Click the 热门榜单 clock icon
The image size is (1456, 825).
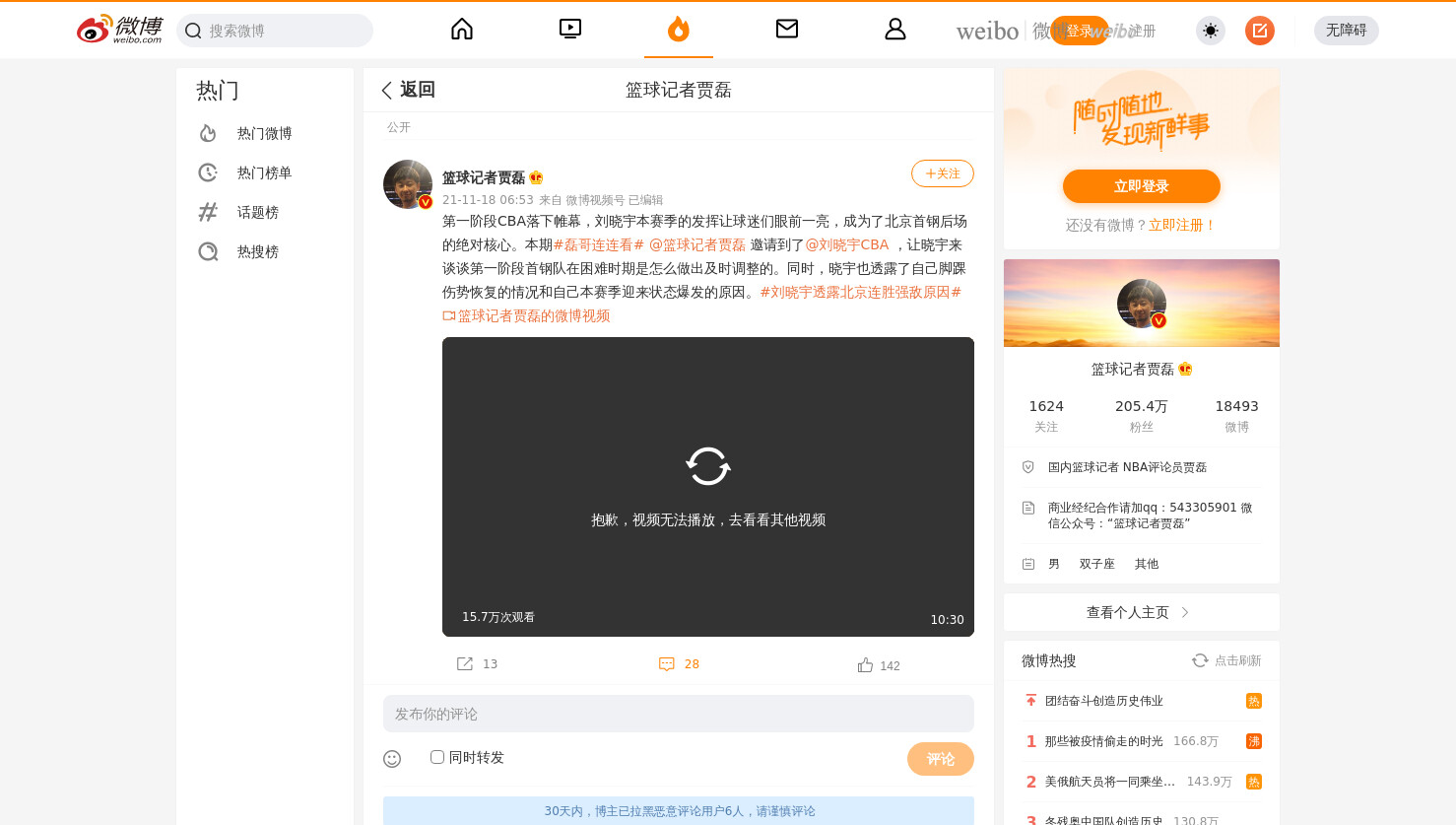click(x=208, y=172)
